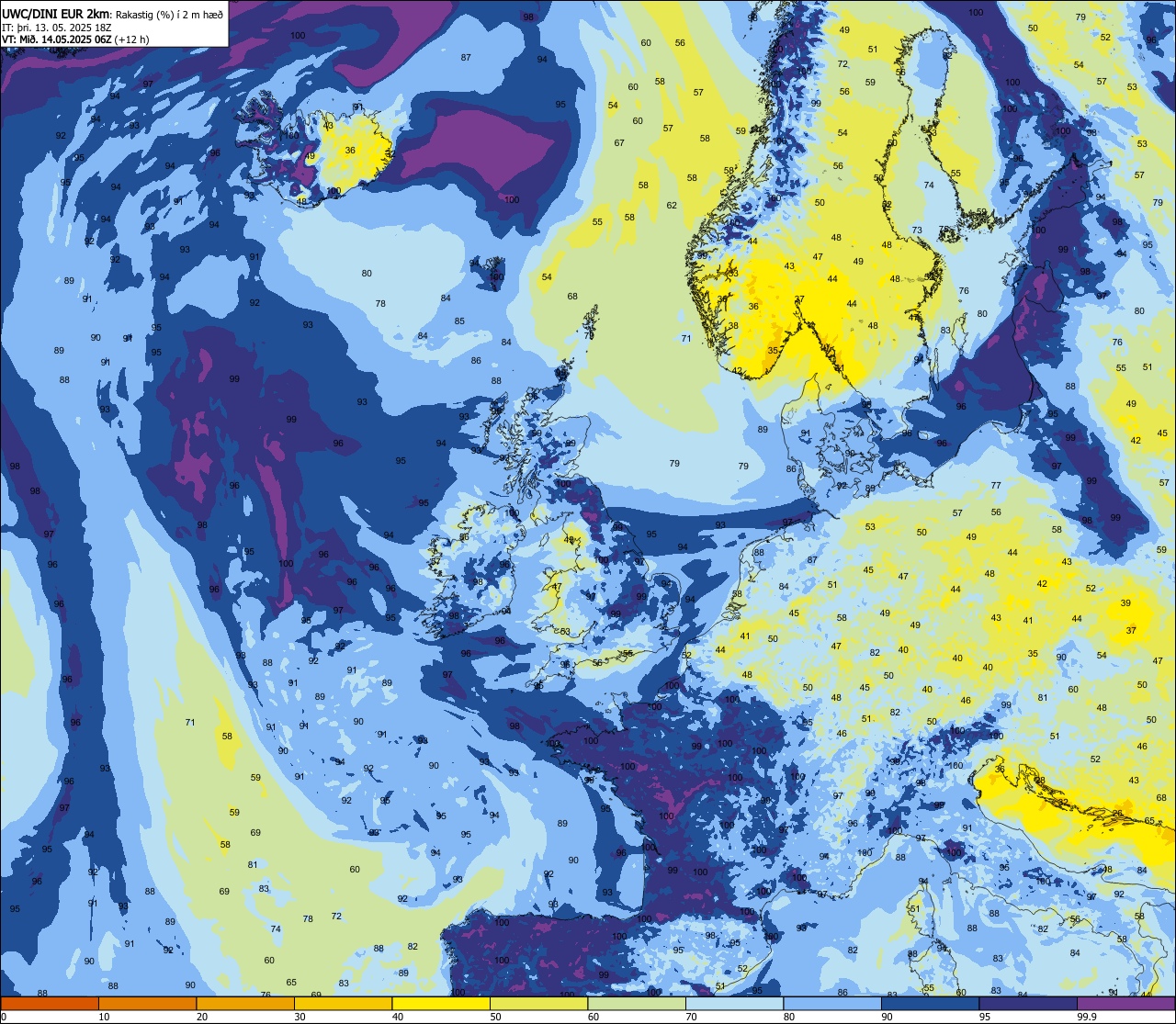
Task: Click the light blue 80–90 legend swatch
Action: 832,1004
